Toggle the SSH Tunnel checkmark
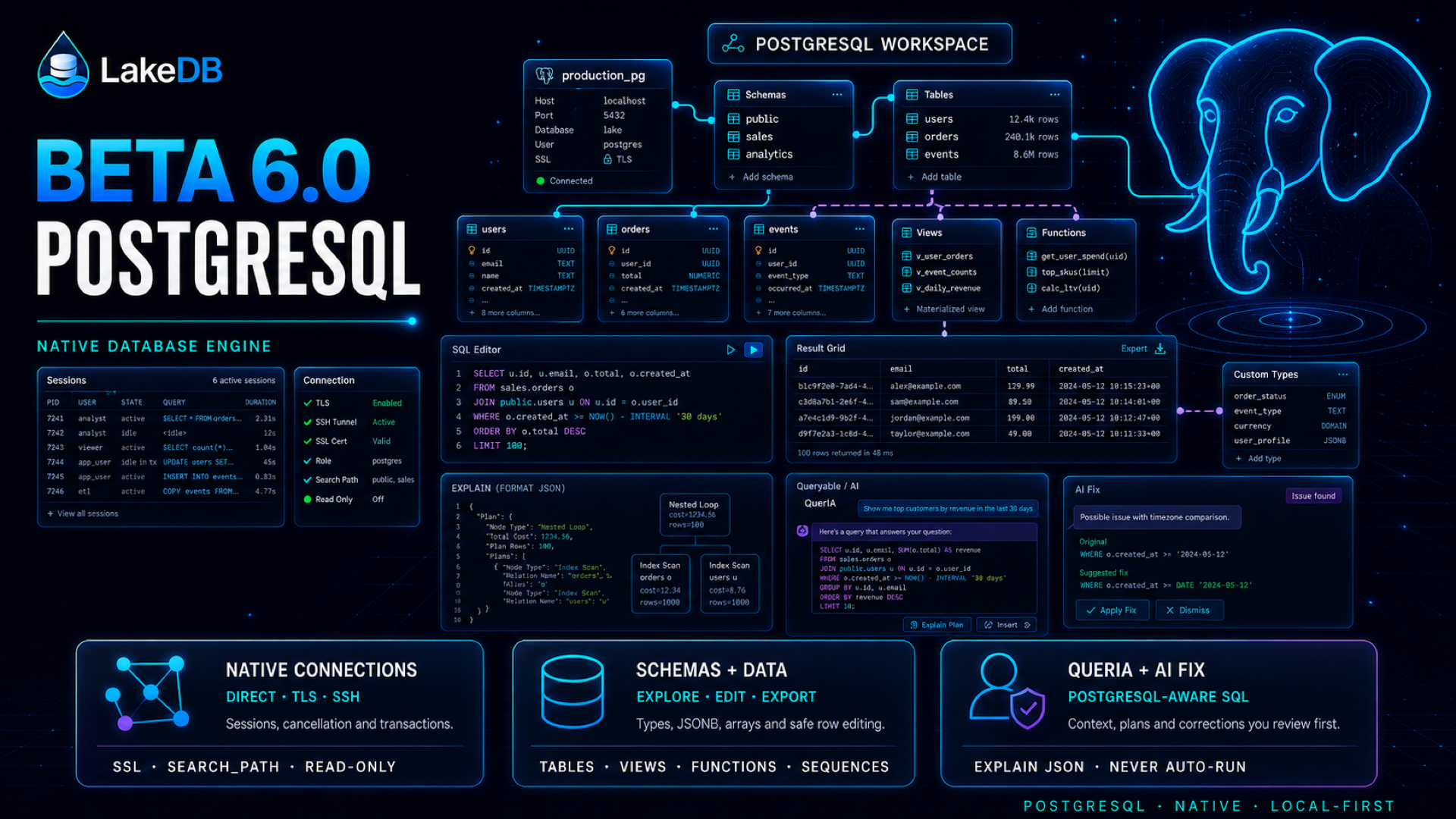Screen dimensions: 1456x819 click(308, 422)
